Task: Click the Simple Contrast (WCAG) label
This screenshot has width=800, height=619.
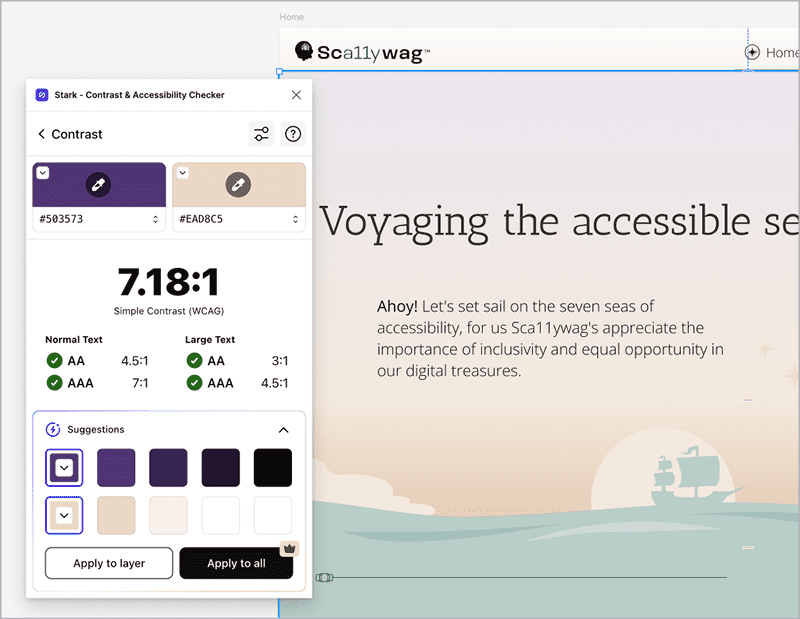Action: tap(169, 311)
